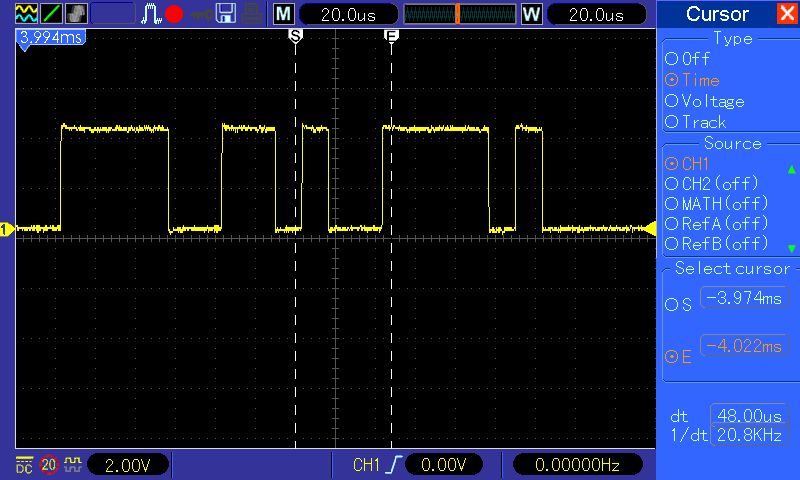The height and width of the screenshot is (480, 800).
Task: Click the red record dot
Action: point(174,14)
